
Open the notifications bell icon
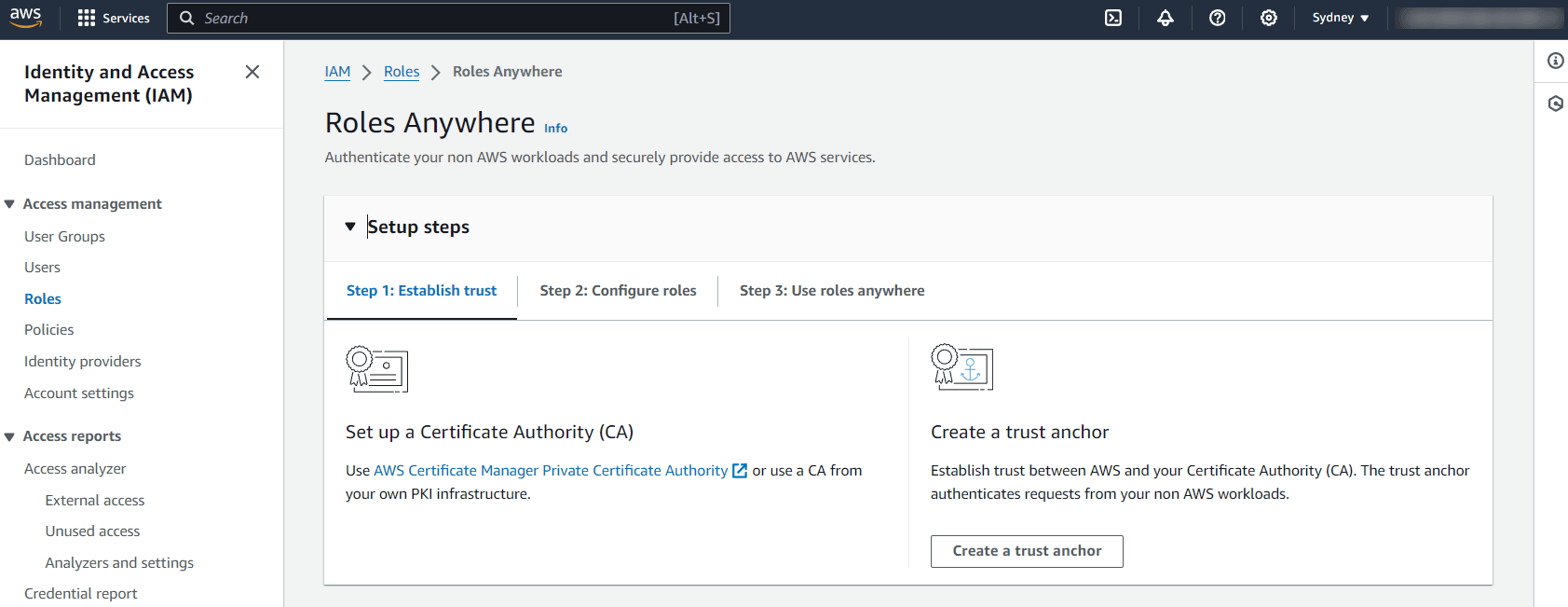point(1166,18)
